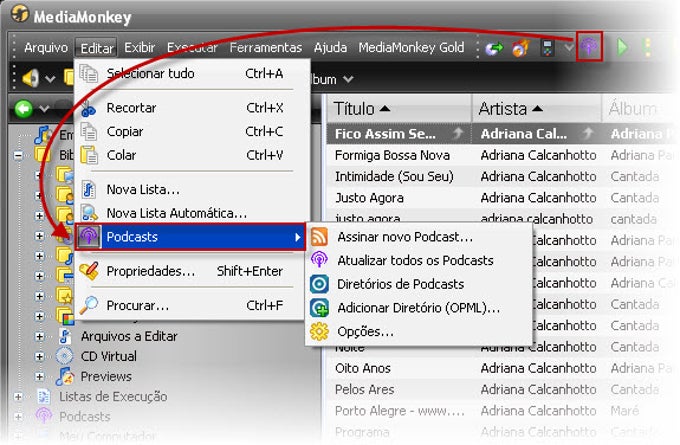Choose Procurar... from the menu
This screenshot has height=445, width=680.
click(190, 305)
